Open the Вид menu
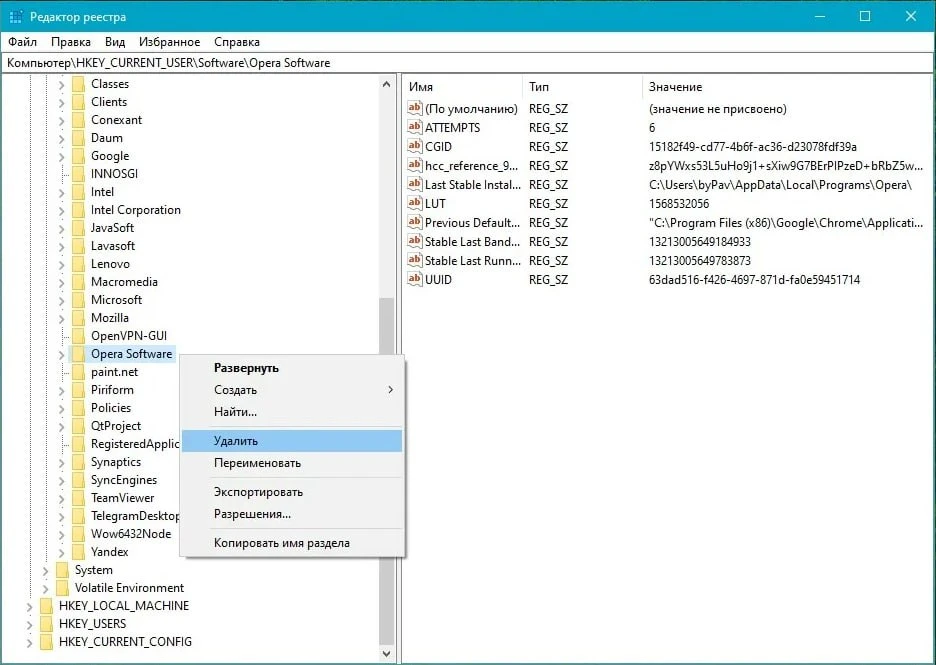Viewport: 936px width, 665px height. [x=115, y=42]
